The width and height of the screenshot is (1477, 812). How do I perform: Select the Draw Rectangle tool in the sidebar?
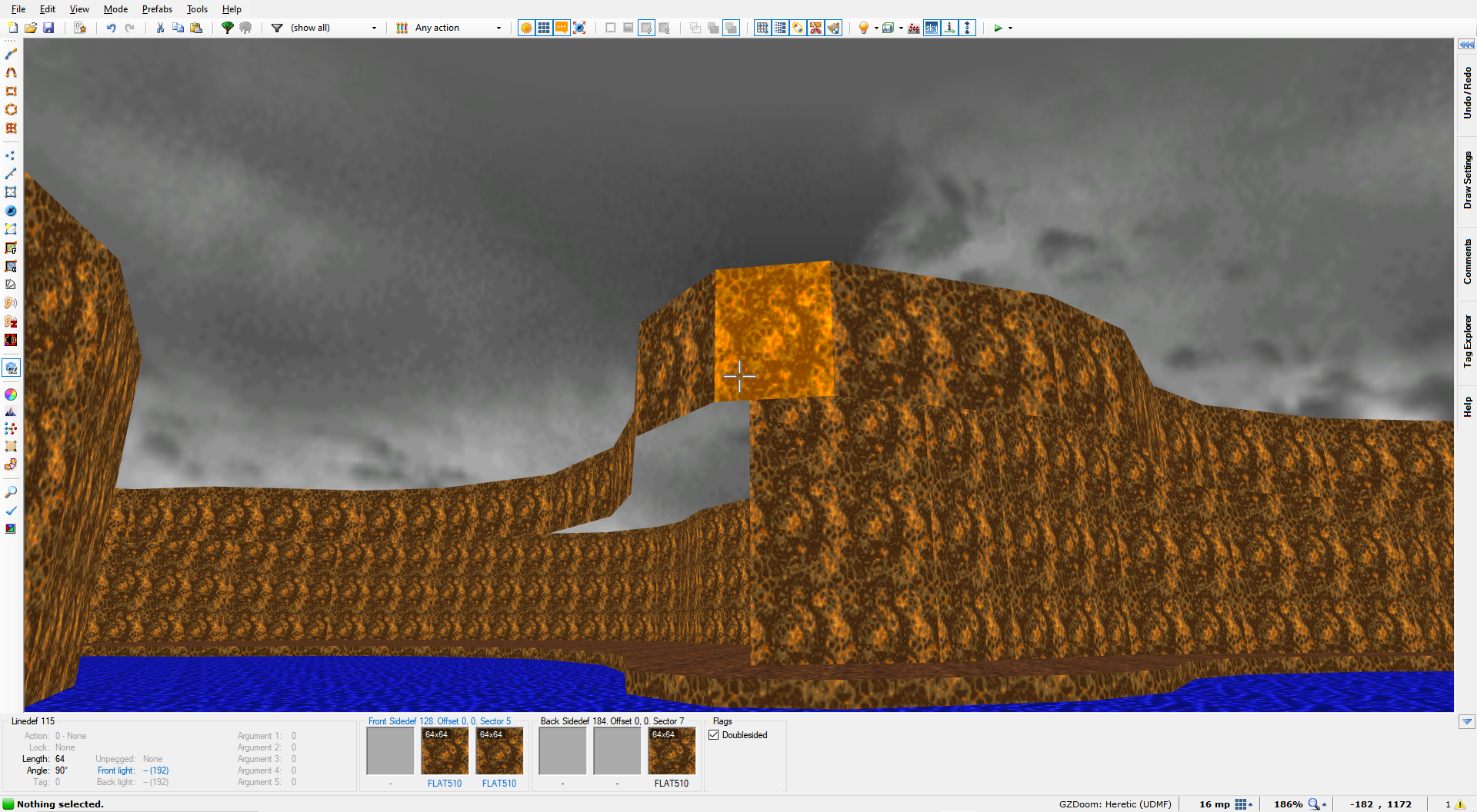[x=11, y=91]
